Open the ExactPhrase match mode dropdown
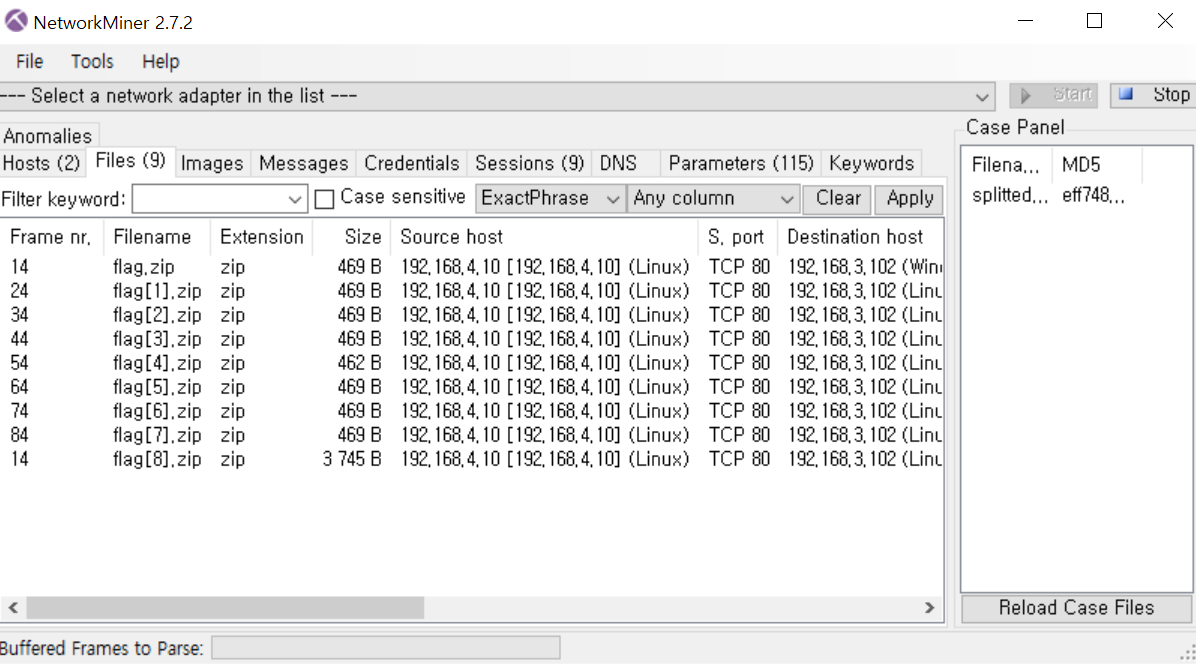1196x664 pixels. 549,199
